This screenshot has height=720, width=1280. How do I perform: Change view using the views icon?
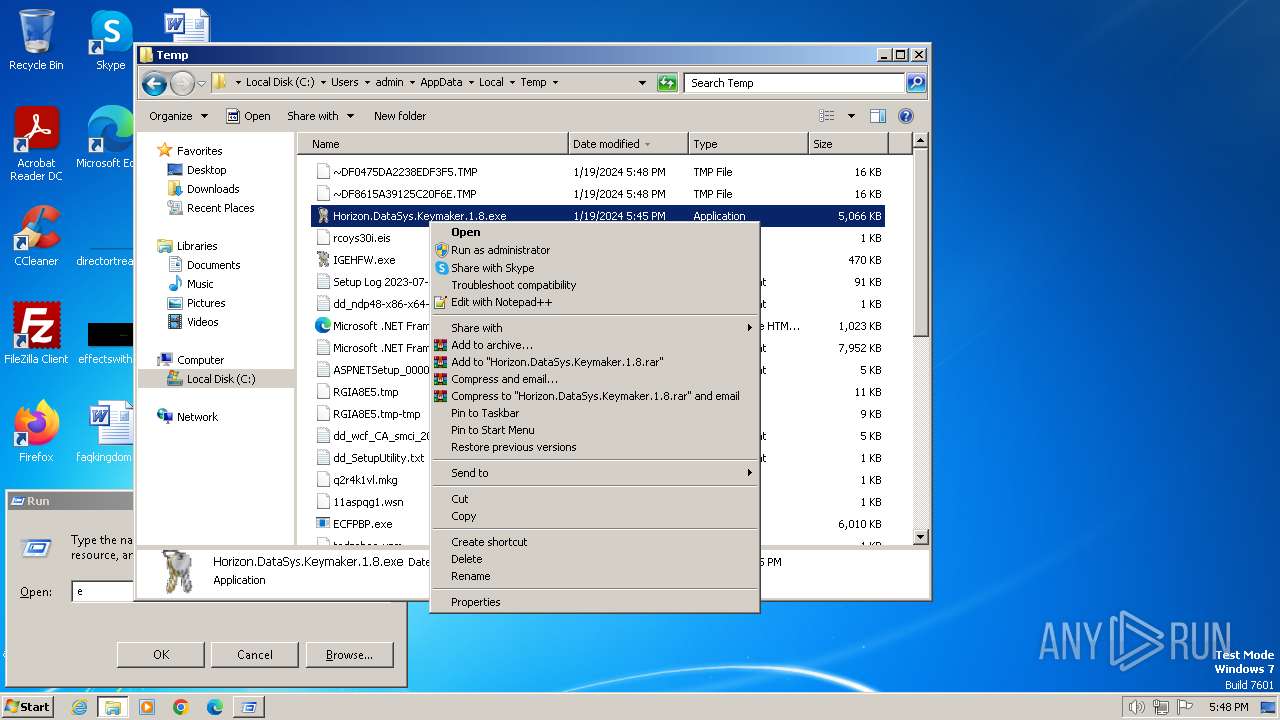click(x=826, y=116)
